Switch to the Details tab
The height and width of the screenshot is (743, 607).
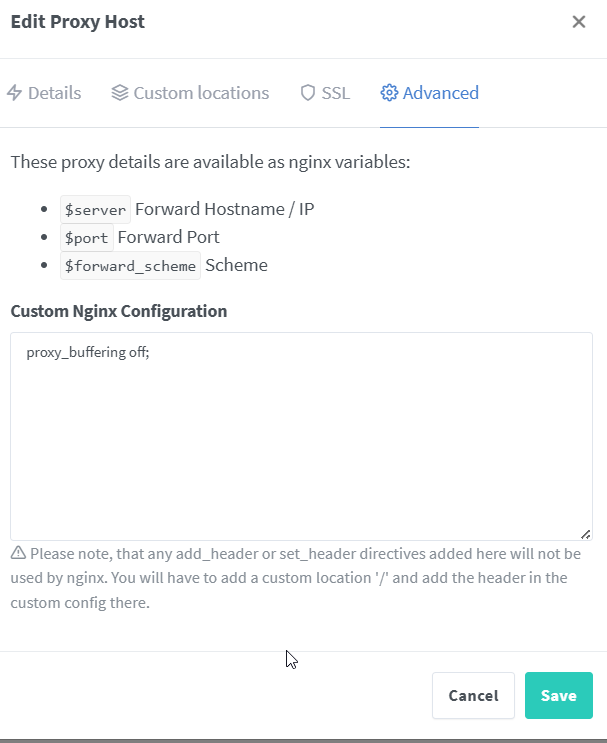pyautogui.click(x=54, y=93)
